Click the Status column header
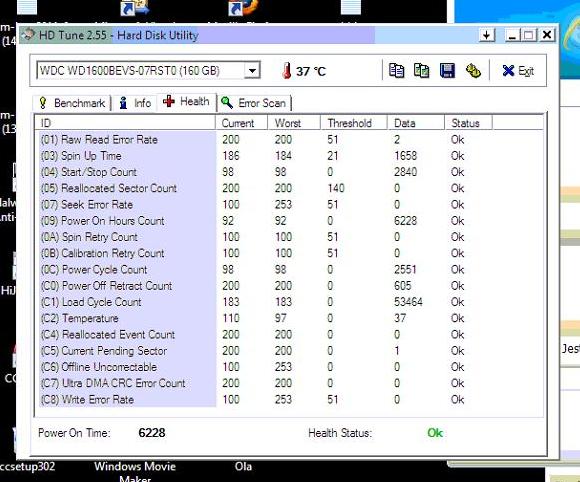Viewport: 580px width, 482px height. (468, 123)
